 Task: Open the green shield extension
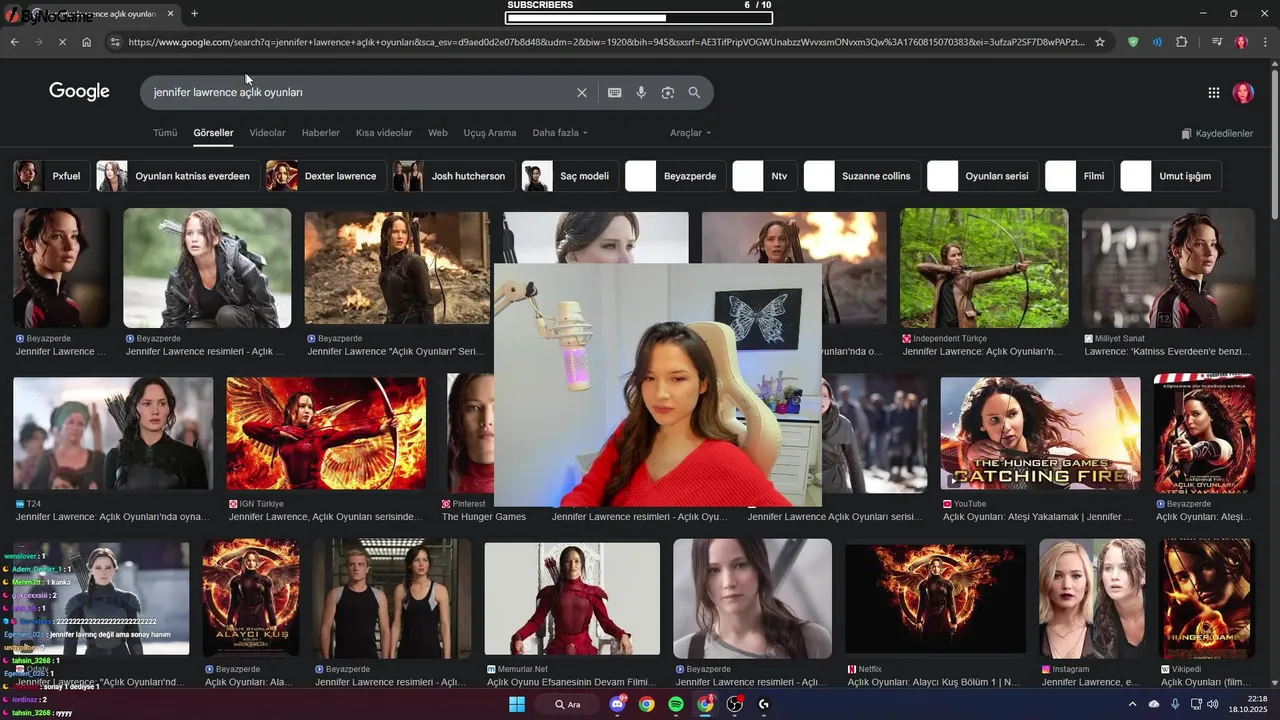coord(1133,42)
